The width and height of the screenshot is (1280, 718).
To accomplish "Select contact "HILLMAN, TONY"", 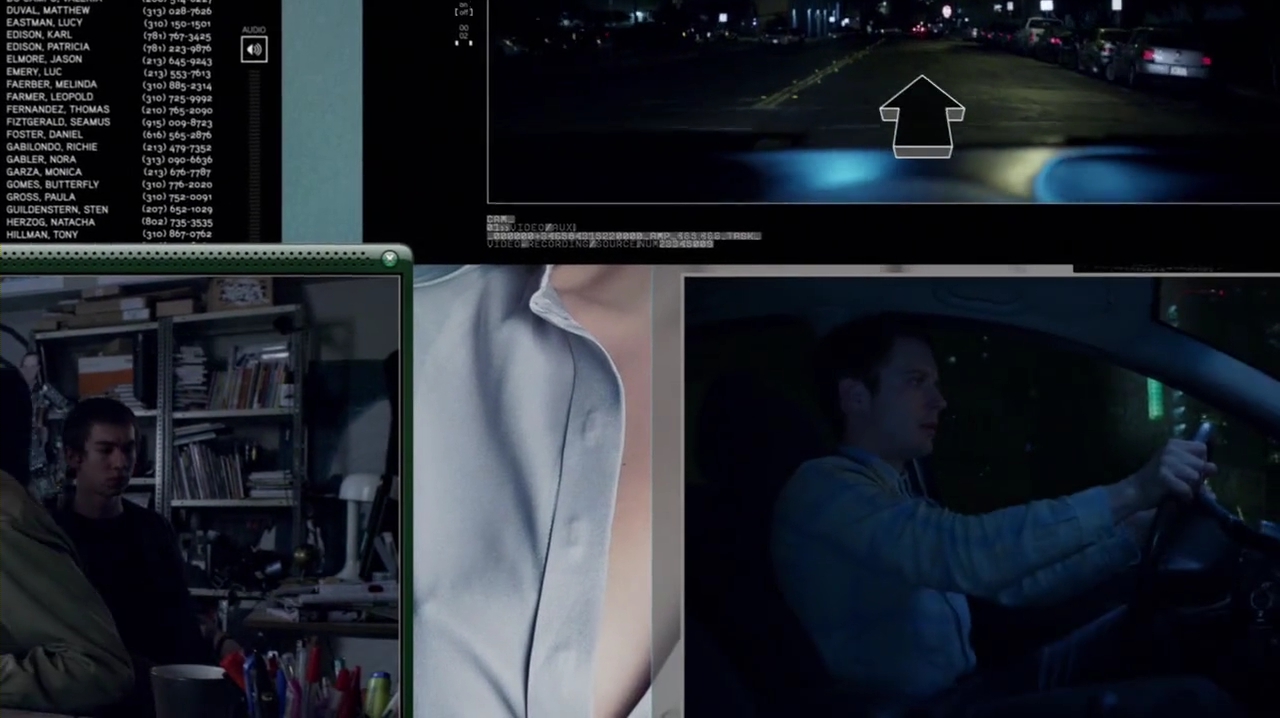I will click(x=42, y=234).
